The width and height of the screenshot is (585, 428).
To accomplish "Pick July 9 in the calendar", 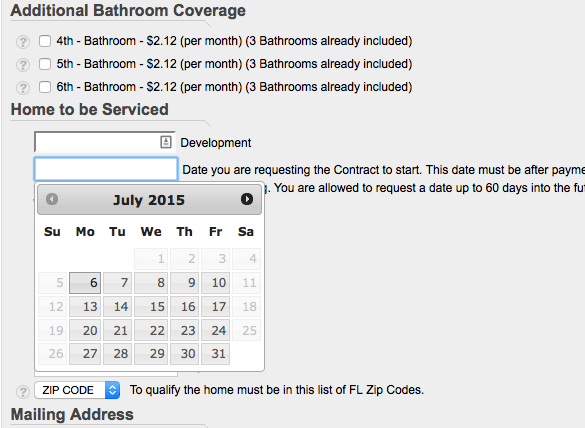I will [184, 283].
